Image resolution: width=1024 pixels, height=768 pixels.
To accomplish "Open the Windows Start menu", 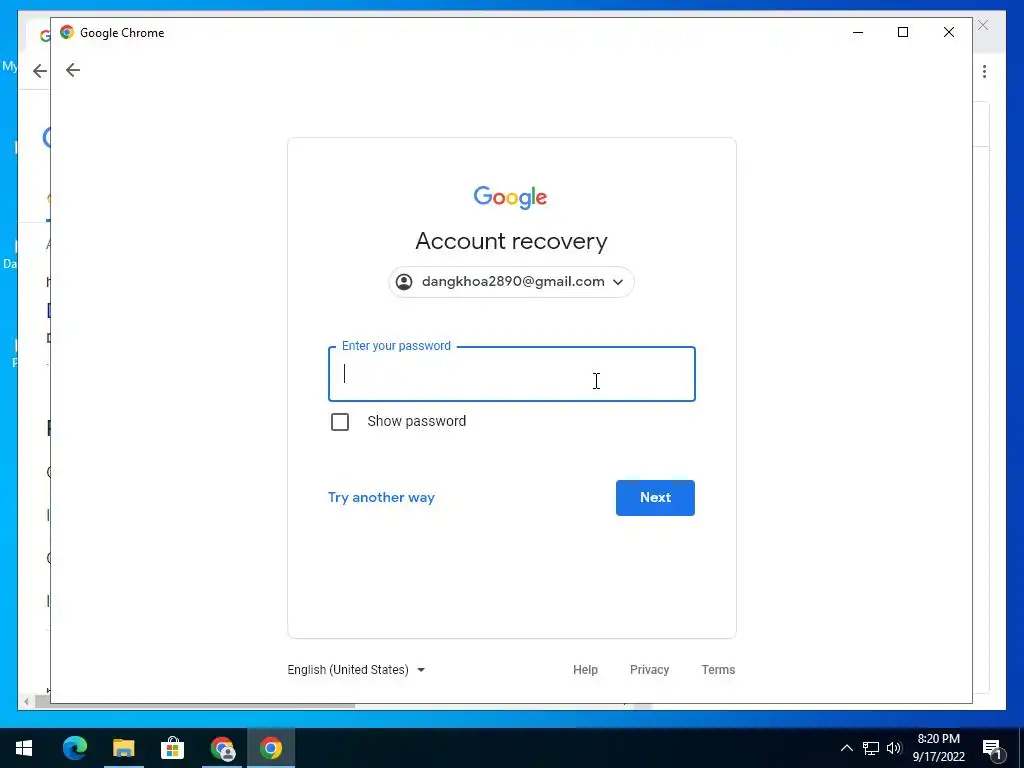I will 24,748.
